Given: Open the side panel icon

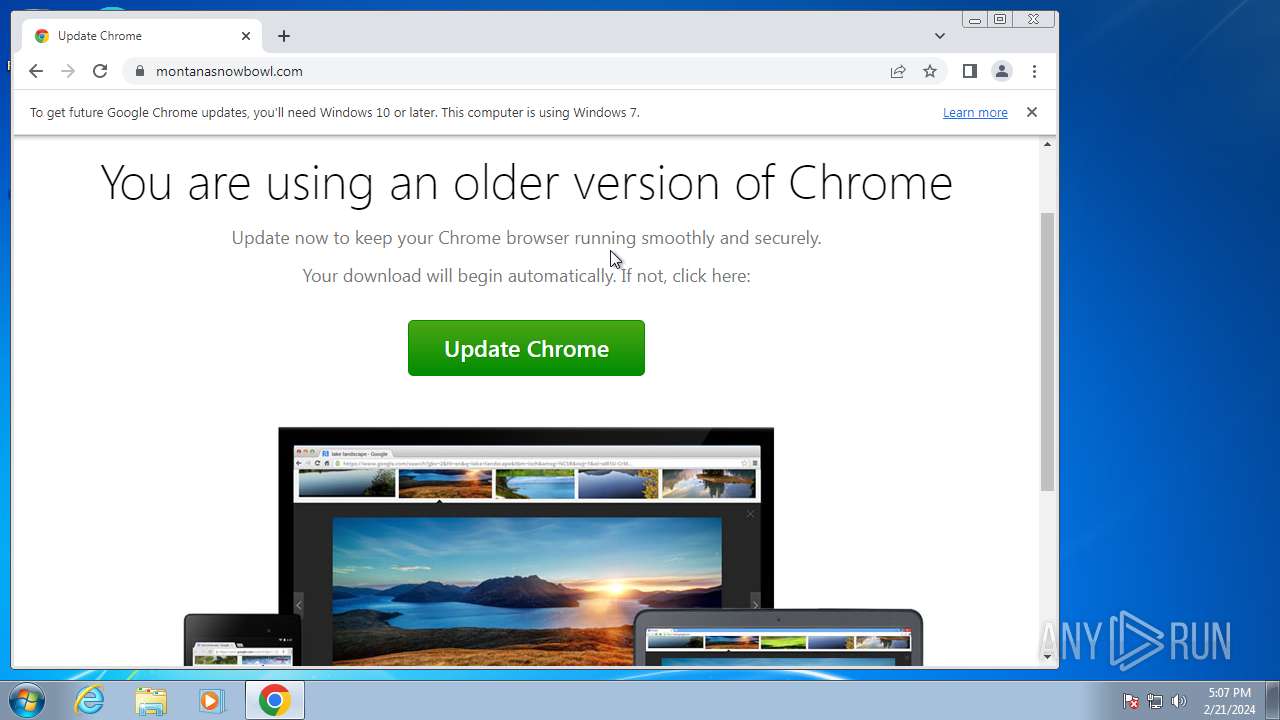Looking at the screenshot, I should click(969, 71).
